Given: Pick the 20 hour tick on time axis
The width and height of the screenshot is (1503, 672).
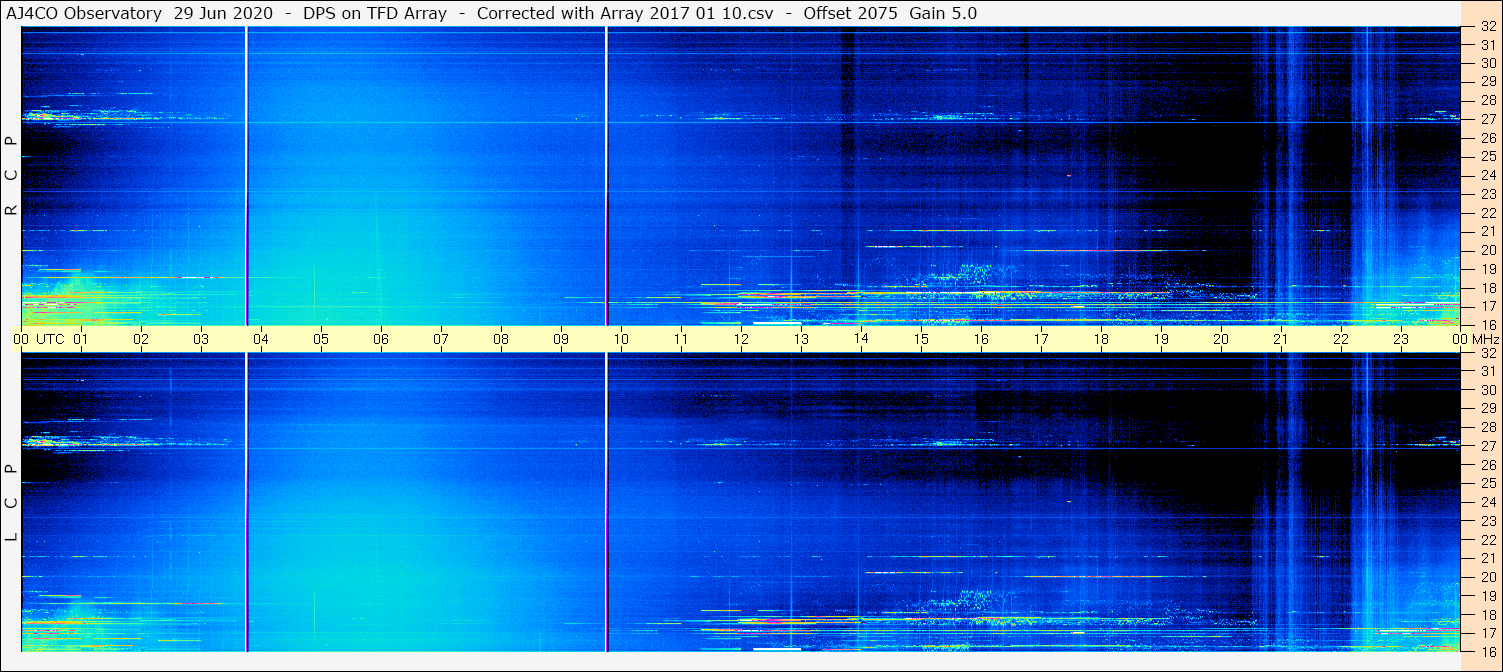Looking at the screenshot, I should tap(1221, 339).
